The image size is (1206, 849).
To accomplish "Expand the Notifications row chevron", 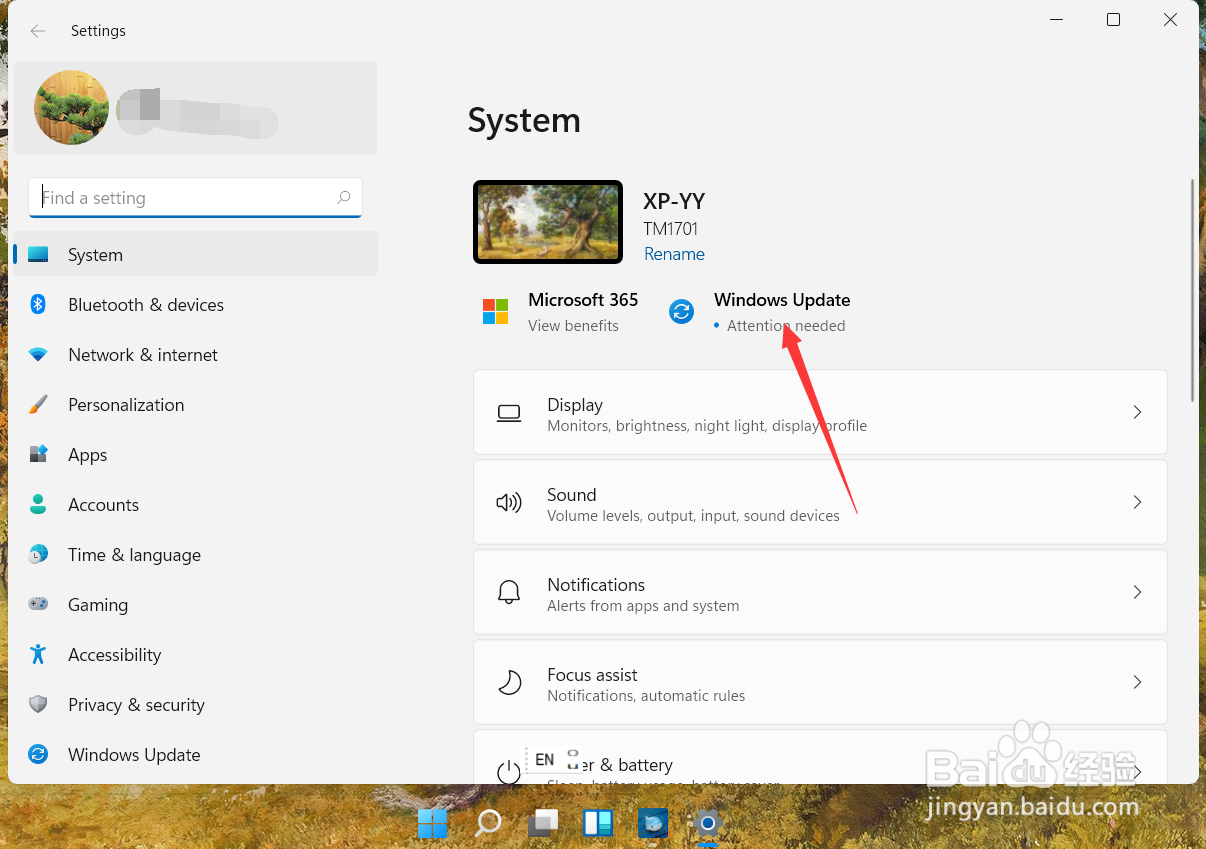I will (1137, 592).
